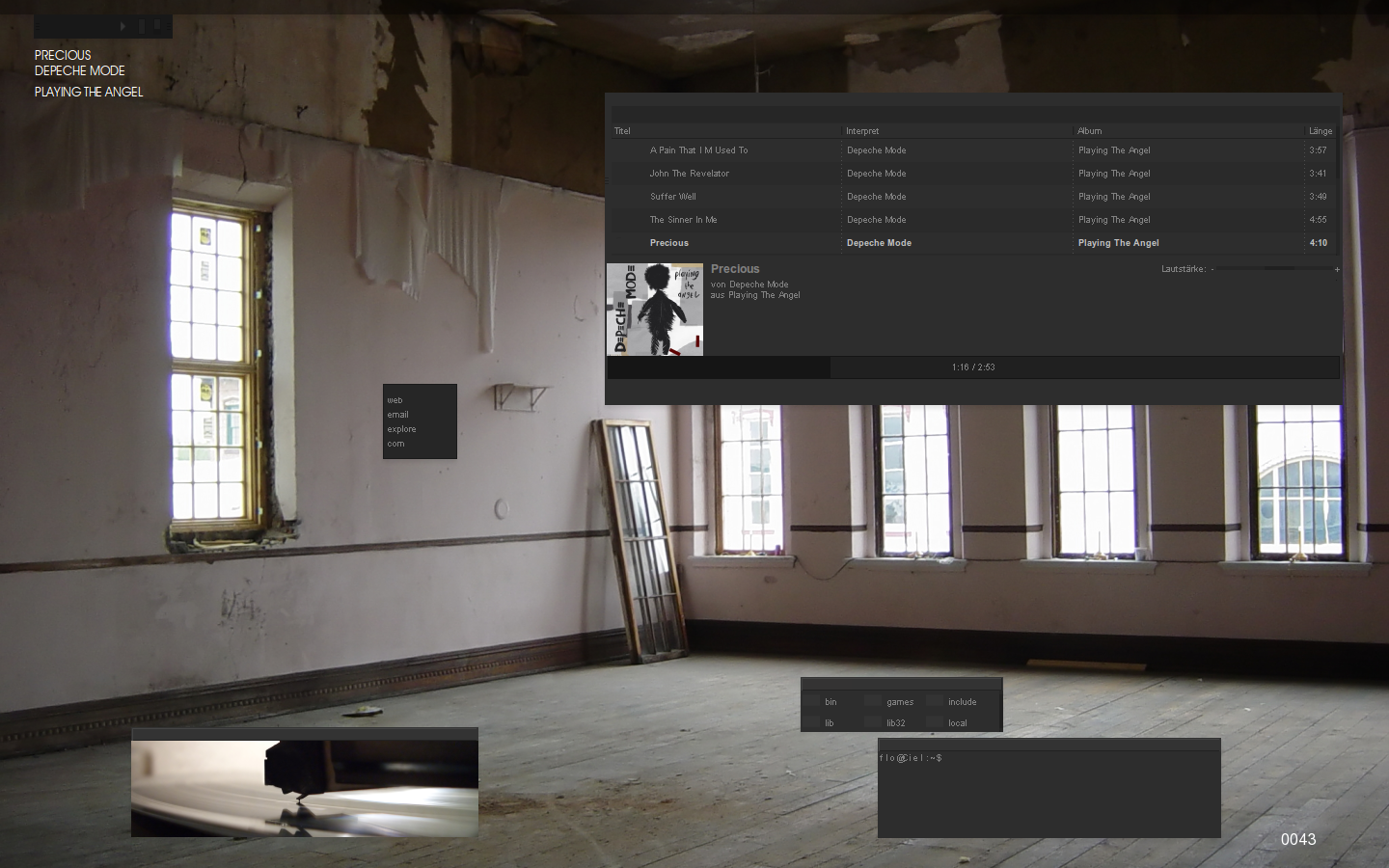Select email in the launcher menu
The height and width of the screenshot is (868, 1389).
[397, 415]
